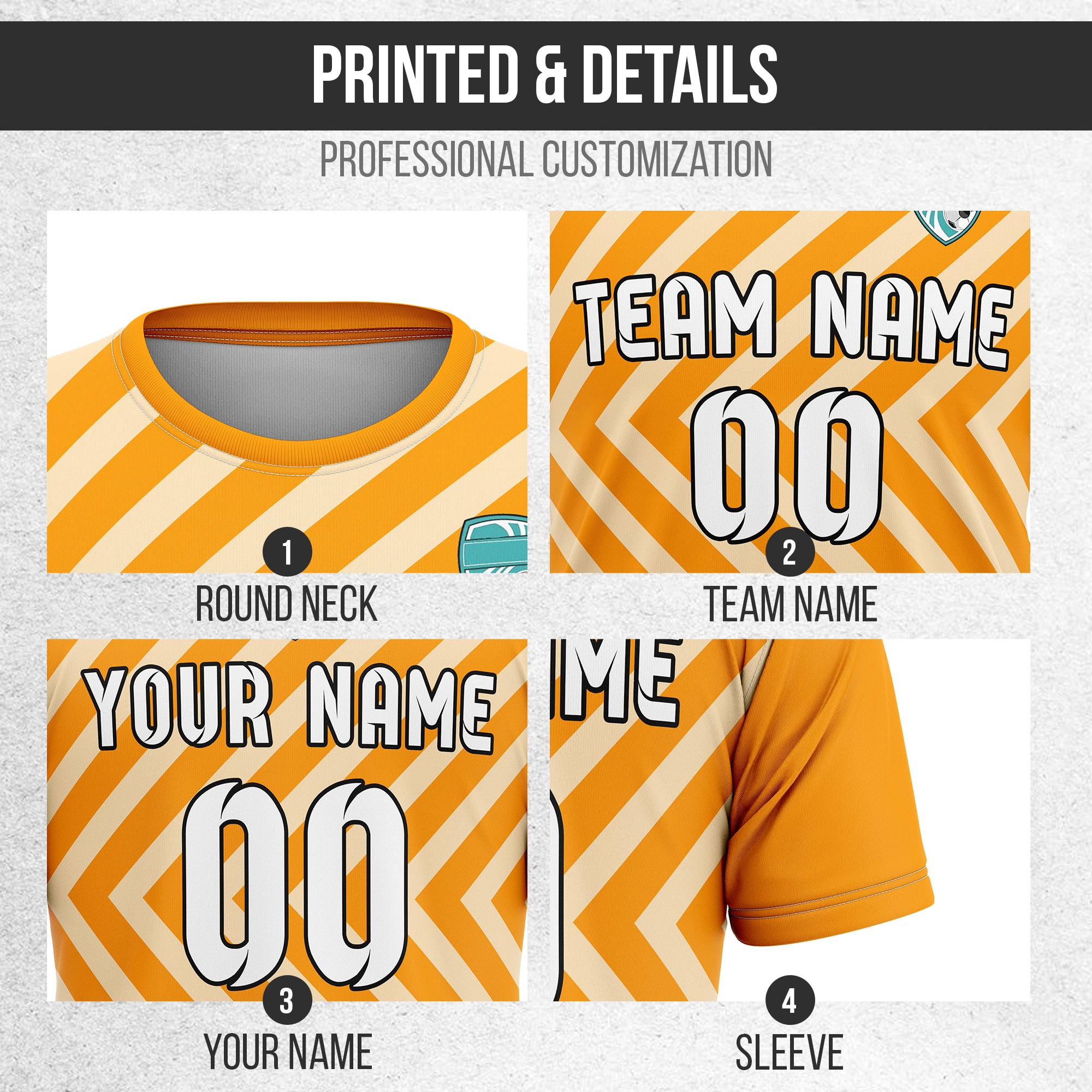Click the number 4 circle badge
The height and width of the screenshot is (1092, 1092).
[790, 1000]
